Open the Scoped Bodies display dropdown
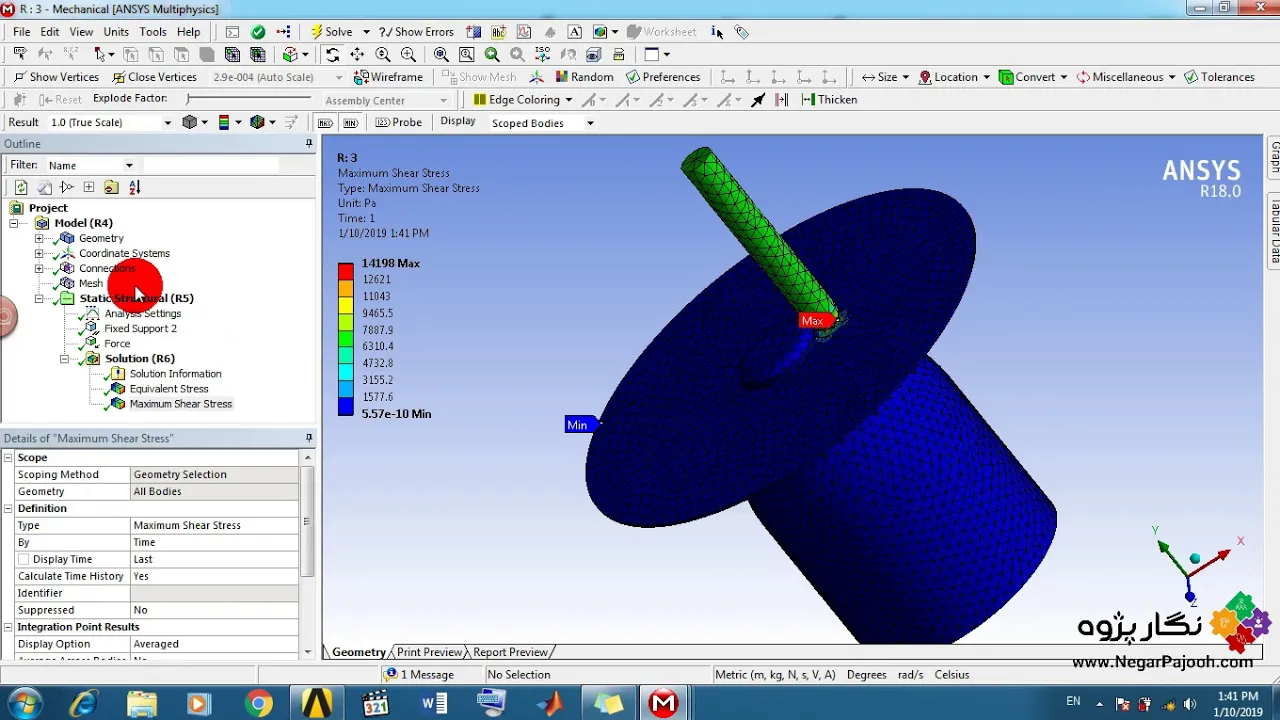 (x=590, y=123)
